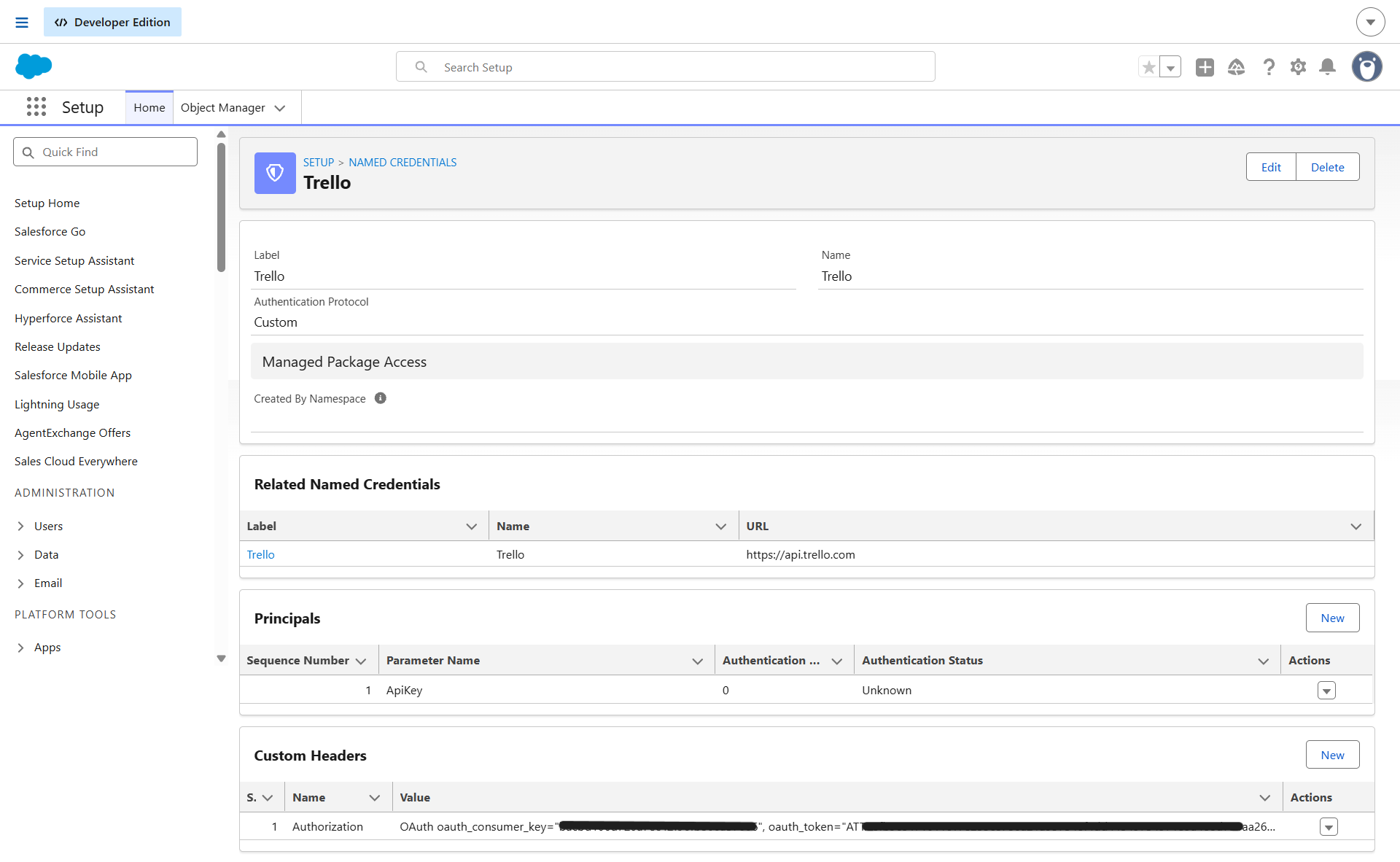
Task: Click the Developer Edition badge
Action: pos(112,22)
